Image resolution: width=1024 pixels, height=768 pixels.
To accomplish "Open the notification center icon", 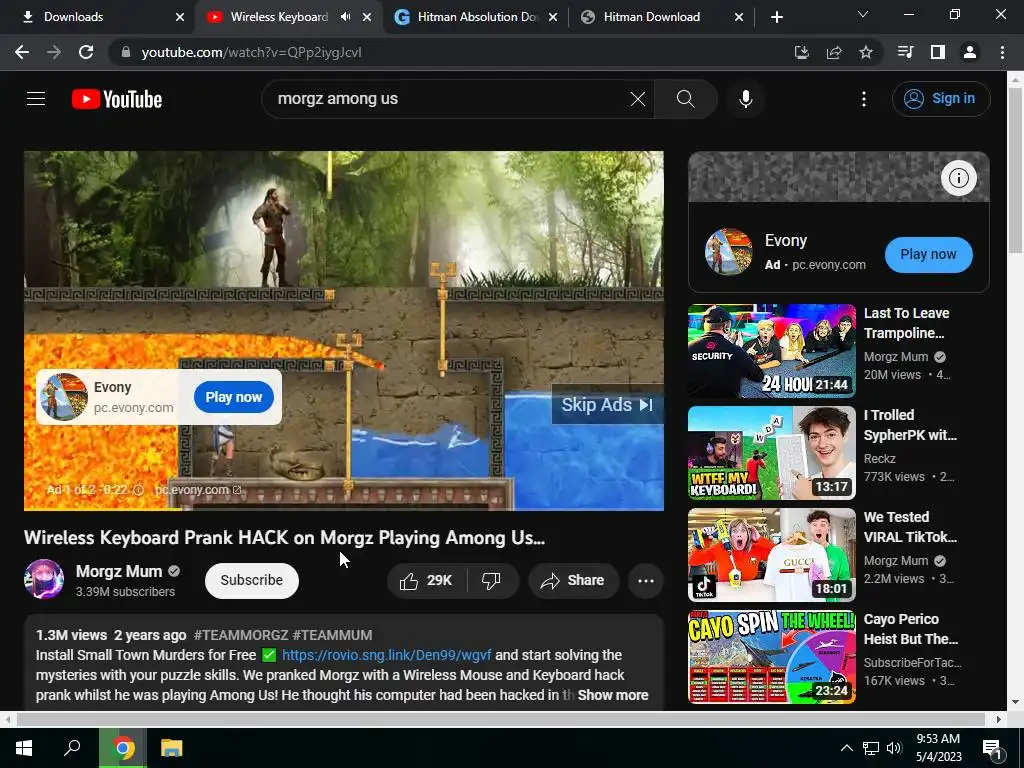I will tap(993, 749).
